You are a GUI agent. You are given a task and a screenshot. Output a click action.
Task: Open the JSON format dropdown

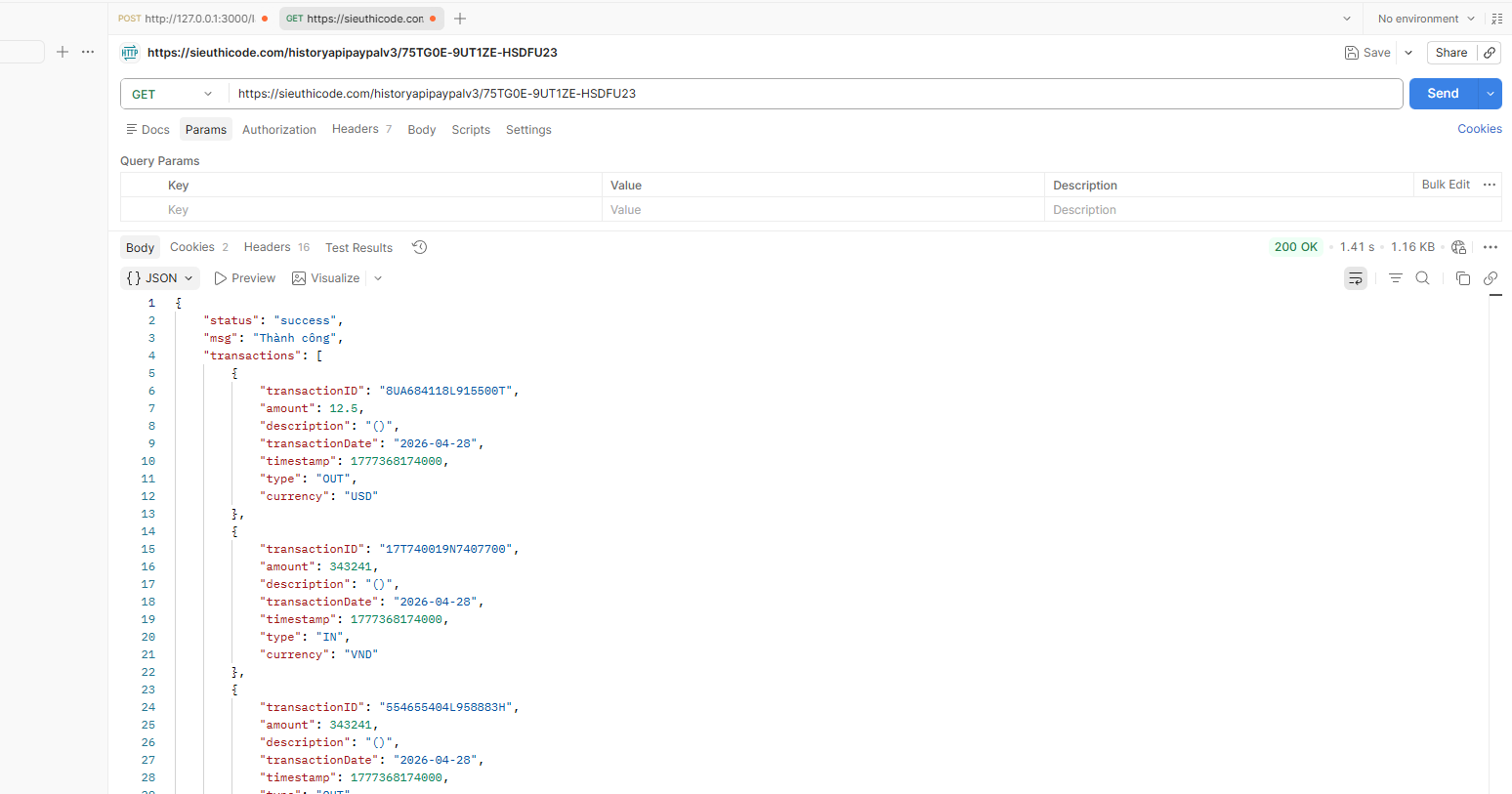(x=160, y=278)
